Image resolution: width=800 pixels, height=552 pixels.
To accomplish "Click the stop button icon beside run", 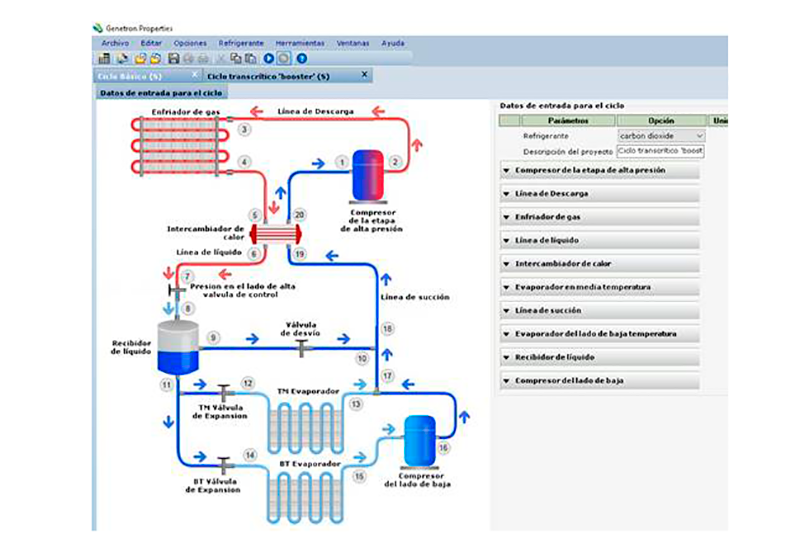I will coord(284,59).
